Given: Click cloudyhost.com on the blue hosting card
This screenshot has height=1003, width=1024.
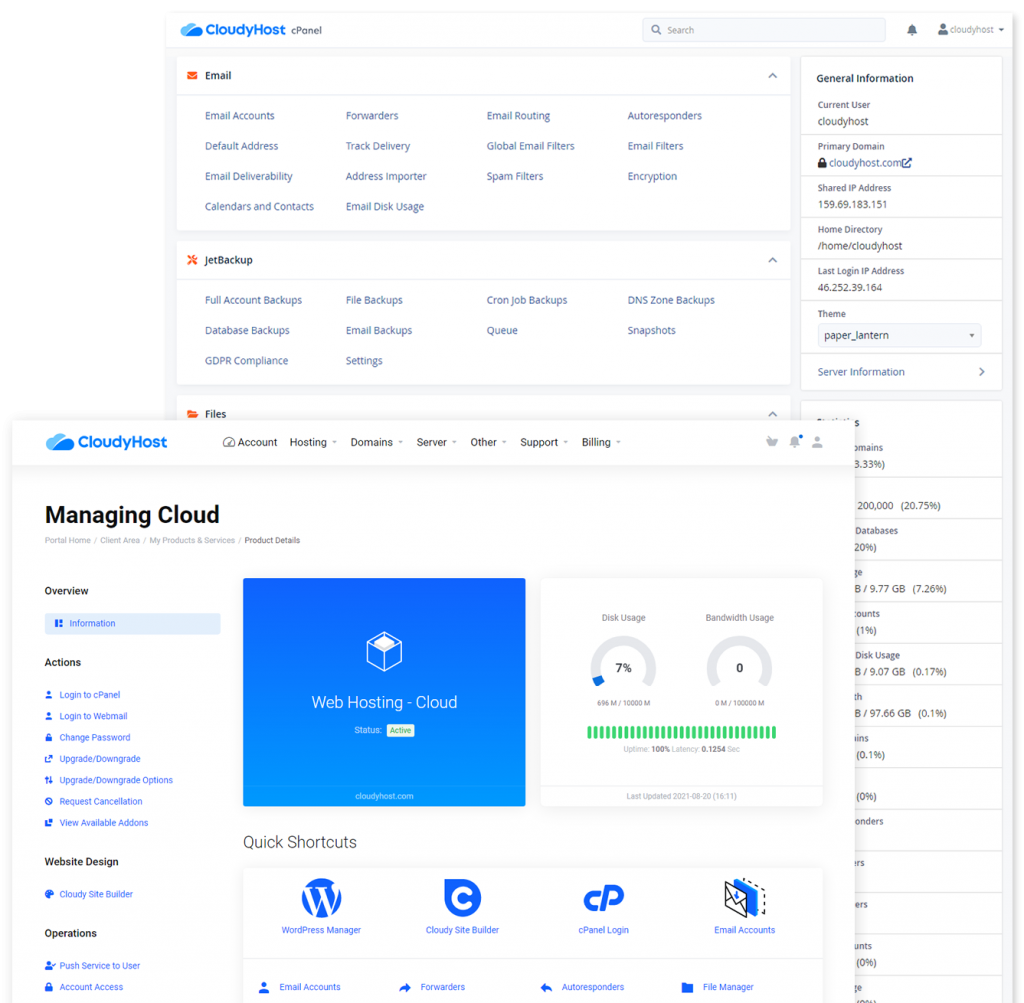Looking at the screenshot, I should click(384, 796).
